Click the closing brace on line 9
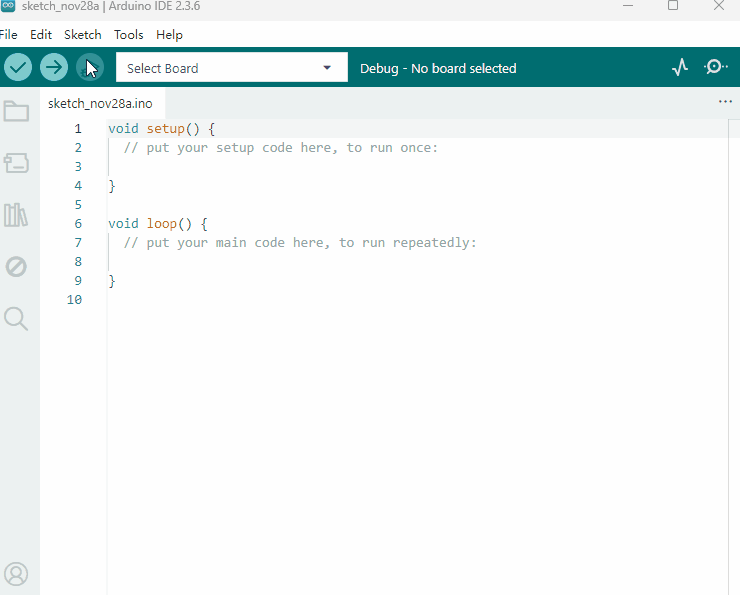Image resolution: width=740 pixels, height=595 pixels. click(112, 281)
